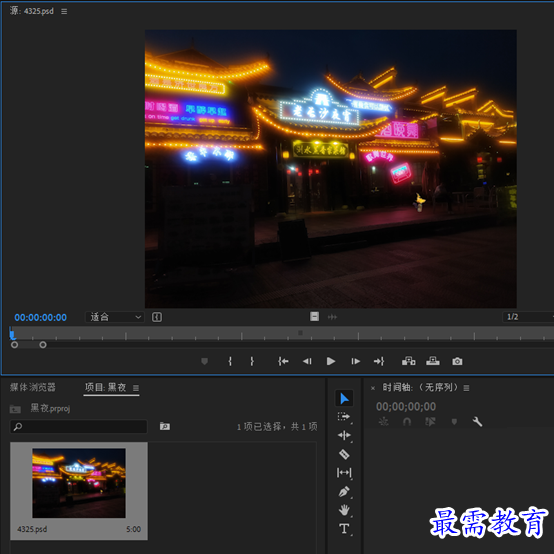Click the project search field
The width and height of the screenshot is (554, 554).
pos(78,426)
